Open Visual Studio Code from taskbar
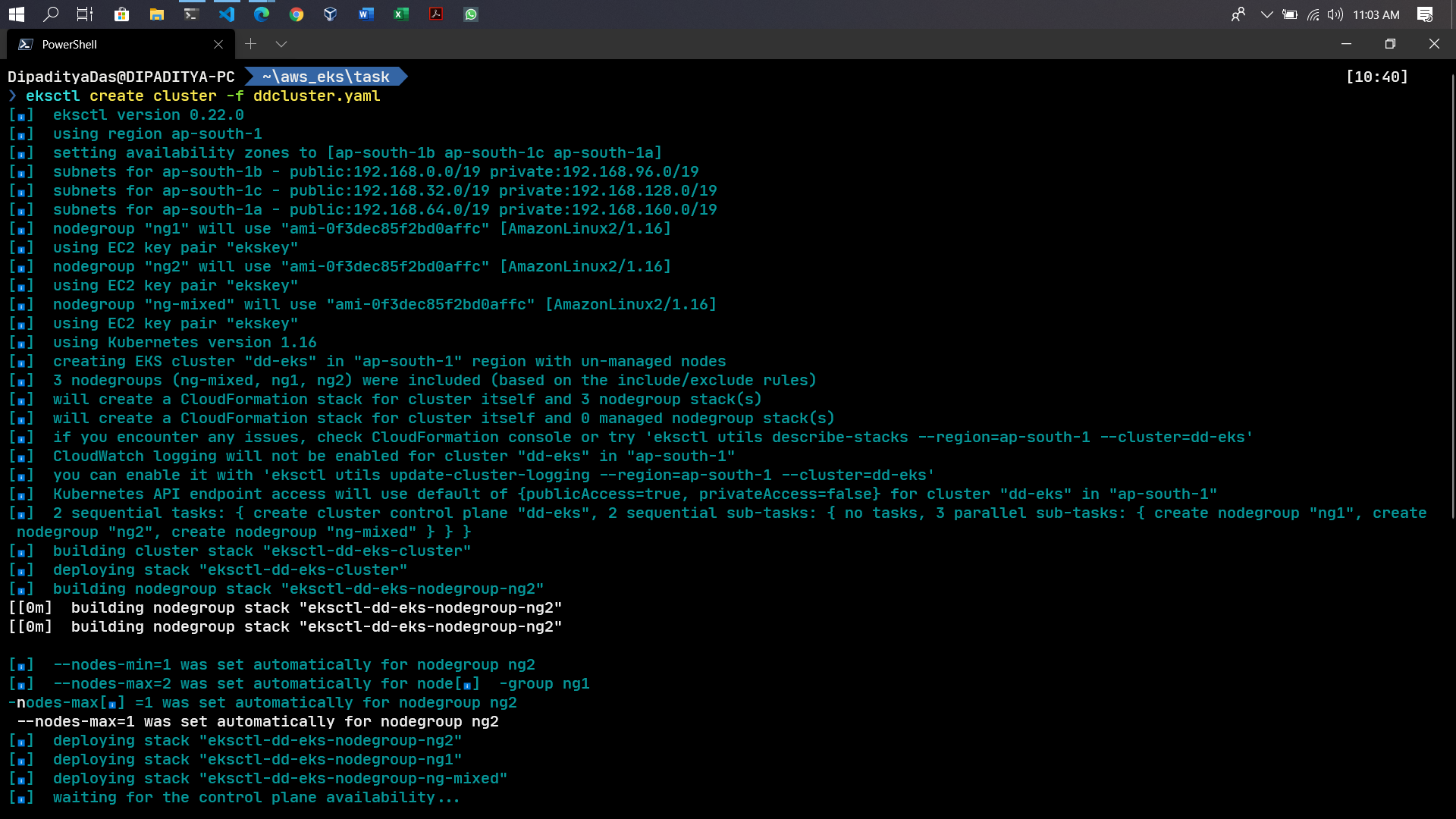 tap(227, 14)
